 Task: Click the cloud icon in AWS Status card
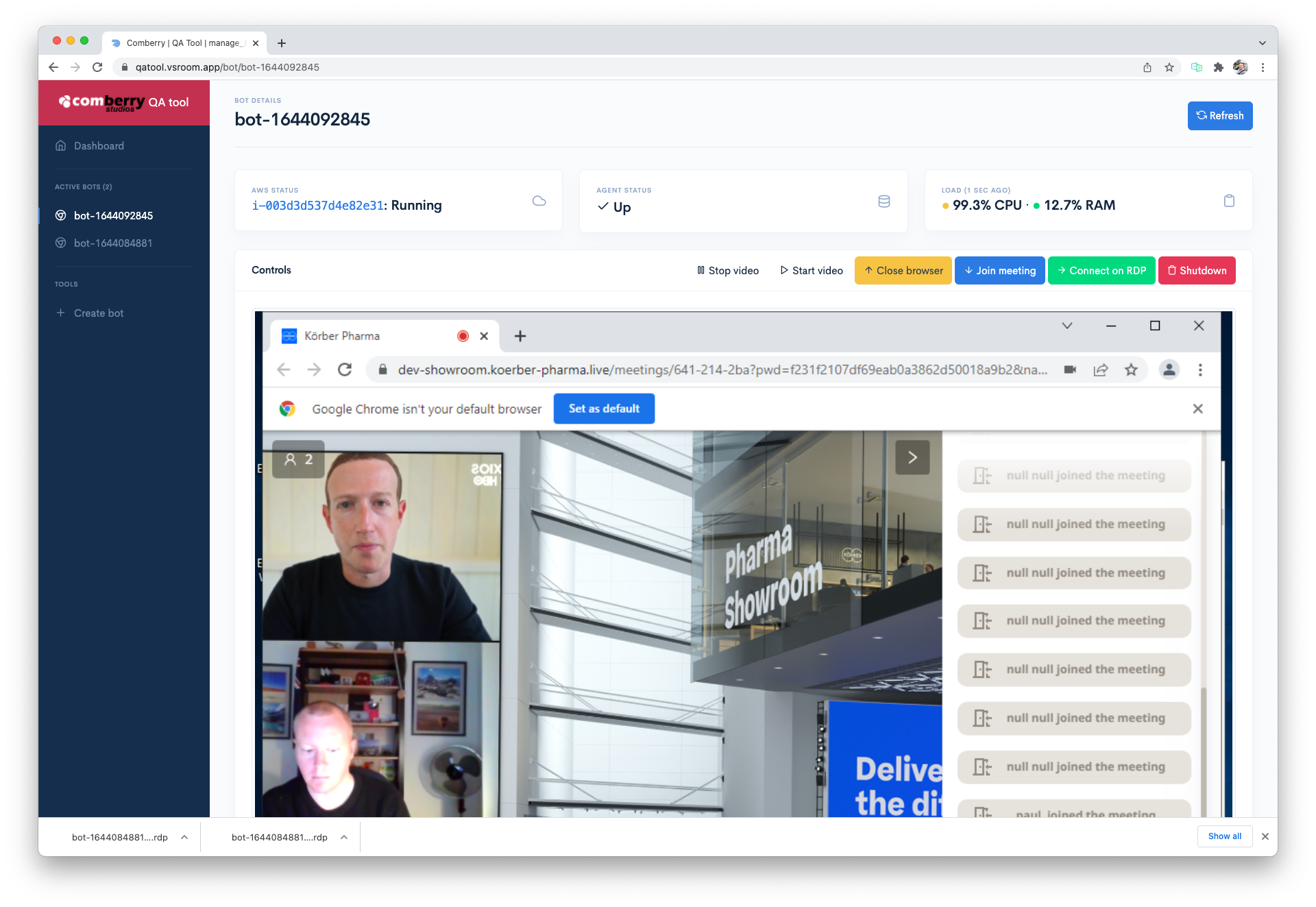[539, 201]
